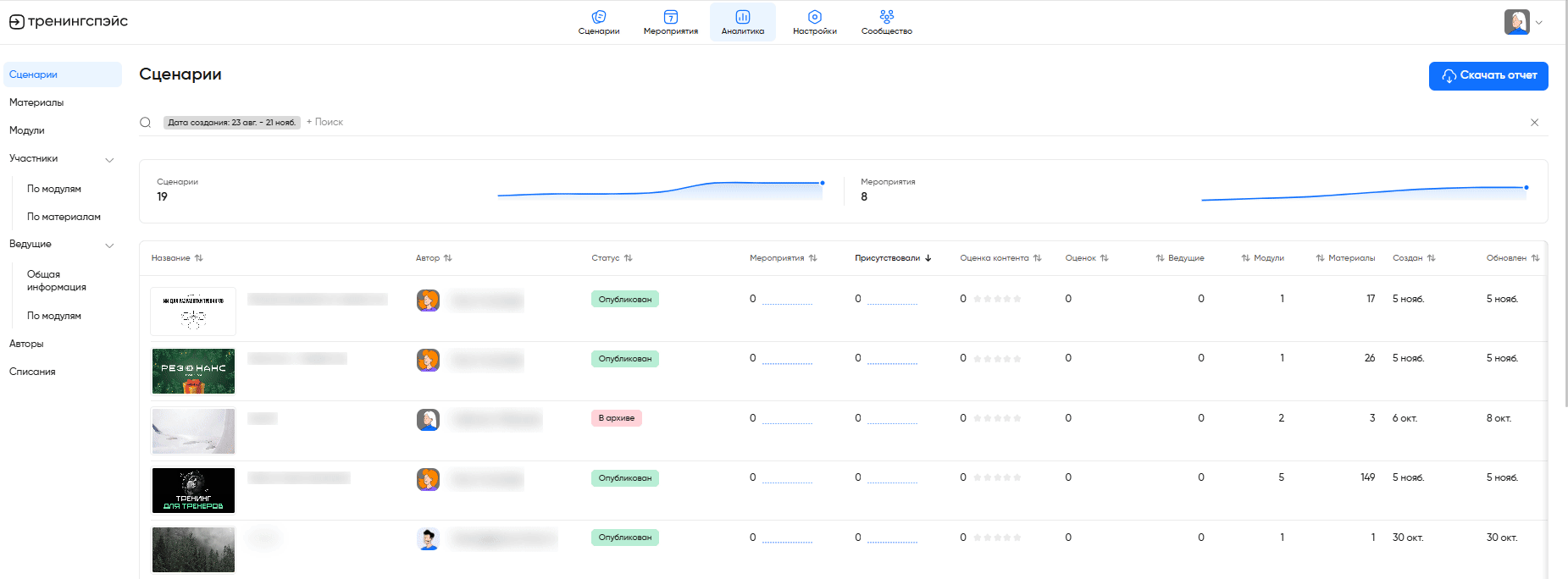Collapse the Ведущие sidebar section

[109, 245]
